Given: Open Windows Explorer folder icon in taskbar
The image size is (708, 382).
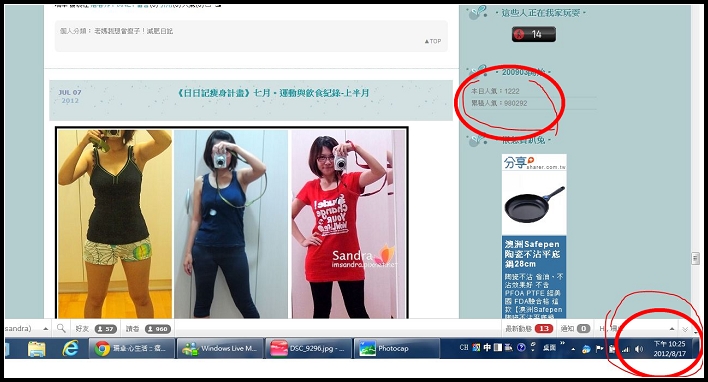Looking at the screenshot, I should click(x=37, y=349).
